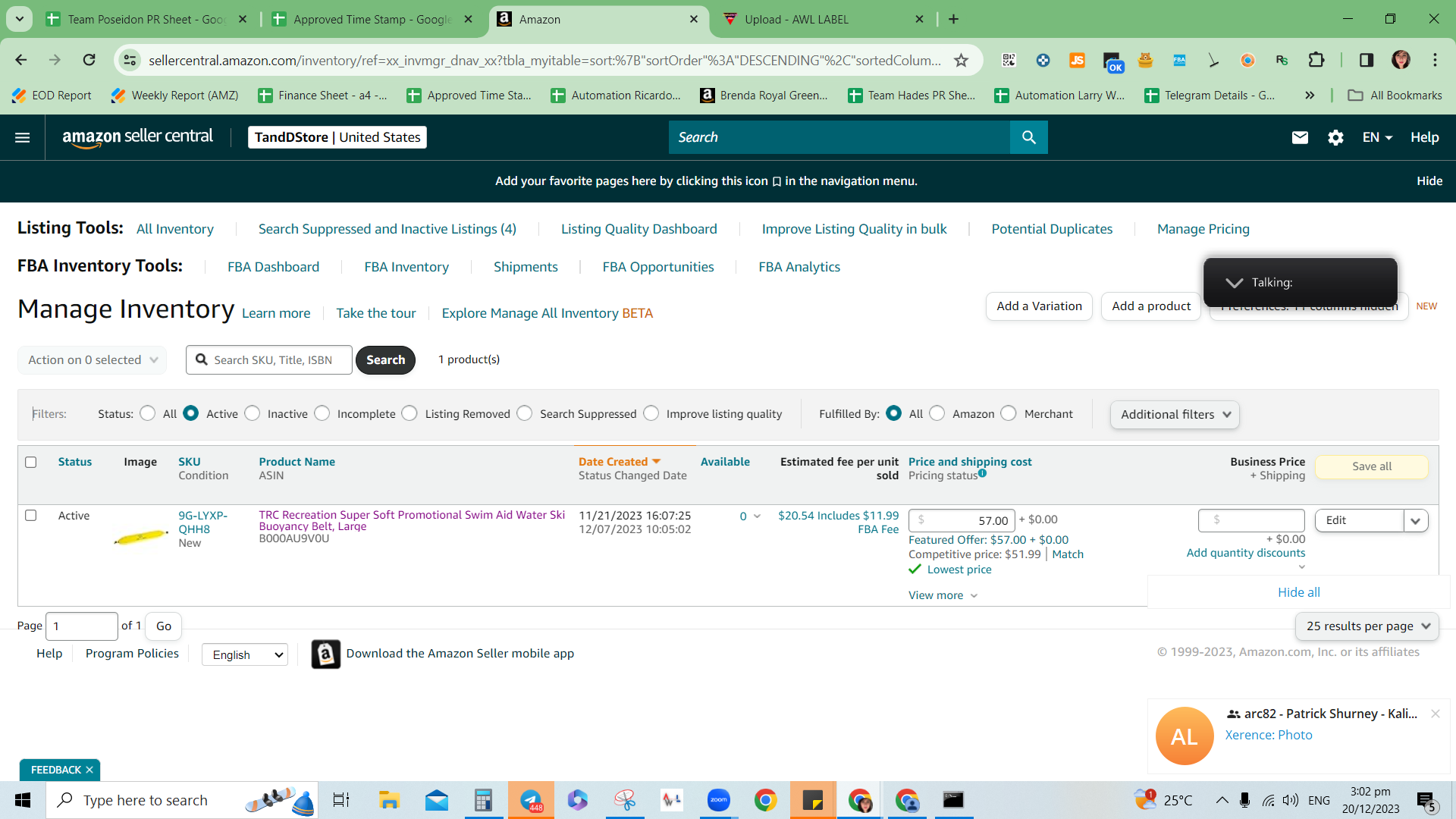View site information icon in address bar
Image resolution: width=1456 pixels, height=819 pixels.
130,60
